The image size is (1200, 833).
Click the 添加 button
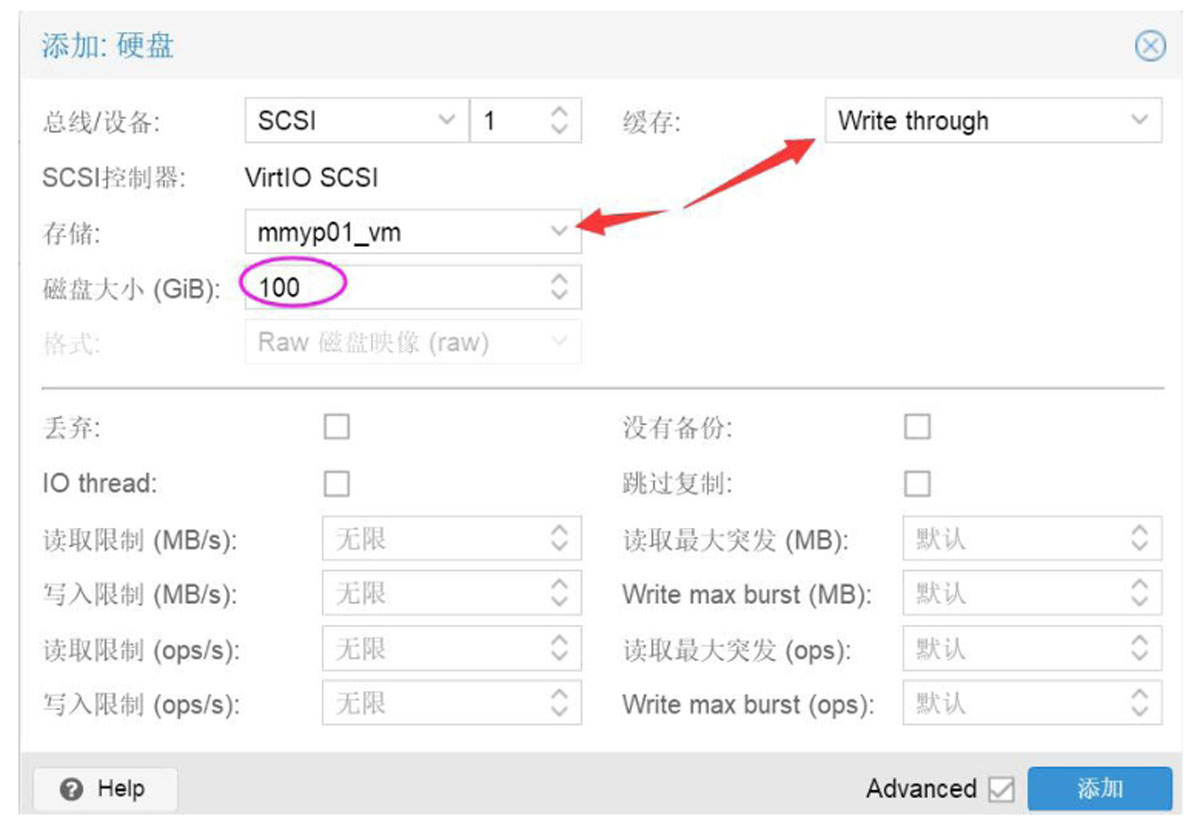tap(1099, 789)
